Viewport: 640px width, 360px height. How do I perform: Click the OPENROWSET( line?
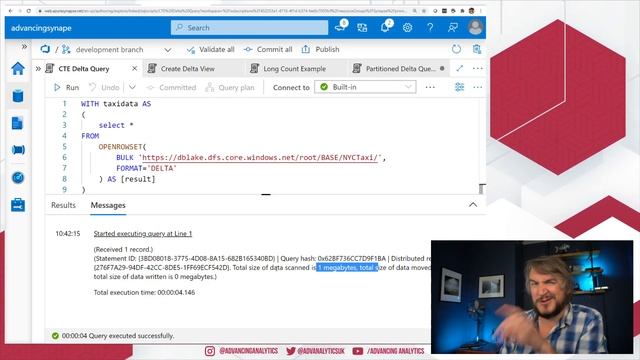coord(122,147)
